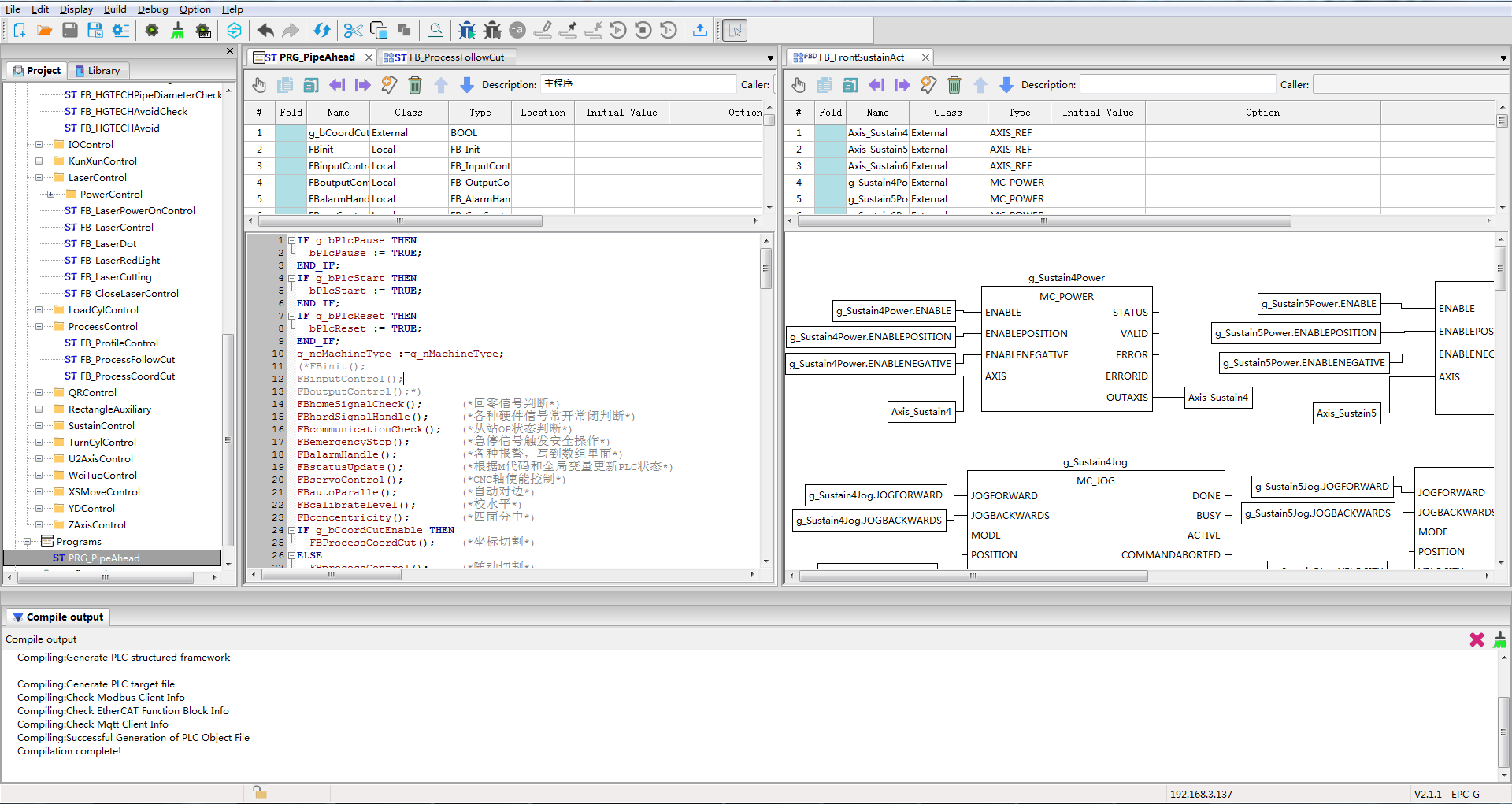Close the FB_FrontSustainAct tab
This screenshot has width=1512, height=804.
(x=926, y=57)
